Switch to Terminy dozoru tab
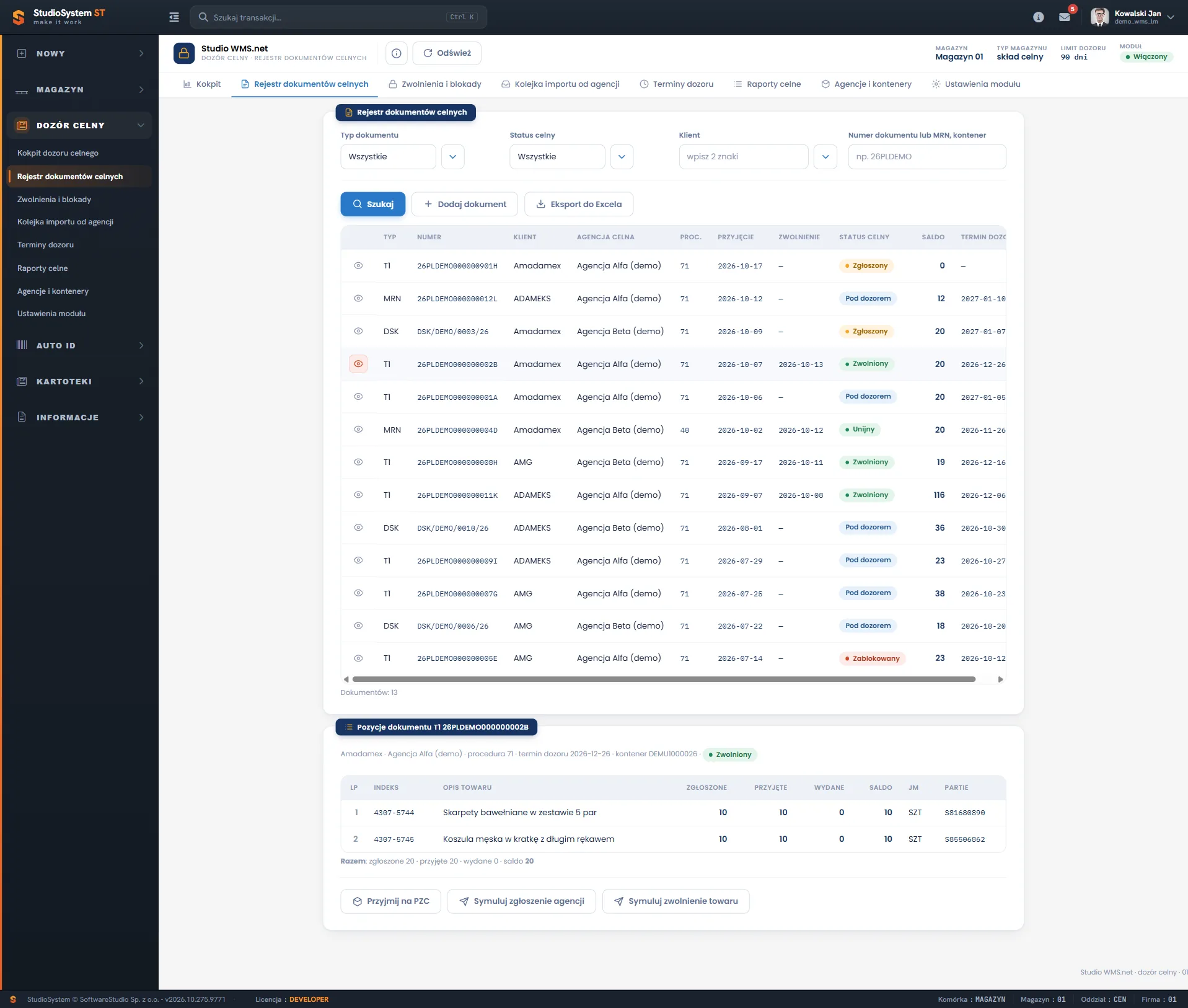This screenshot has height=1008, width=1188. [x=676, y=84]
